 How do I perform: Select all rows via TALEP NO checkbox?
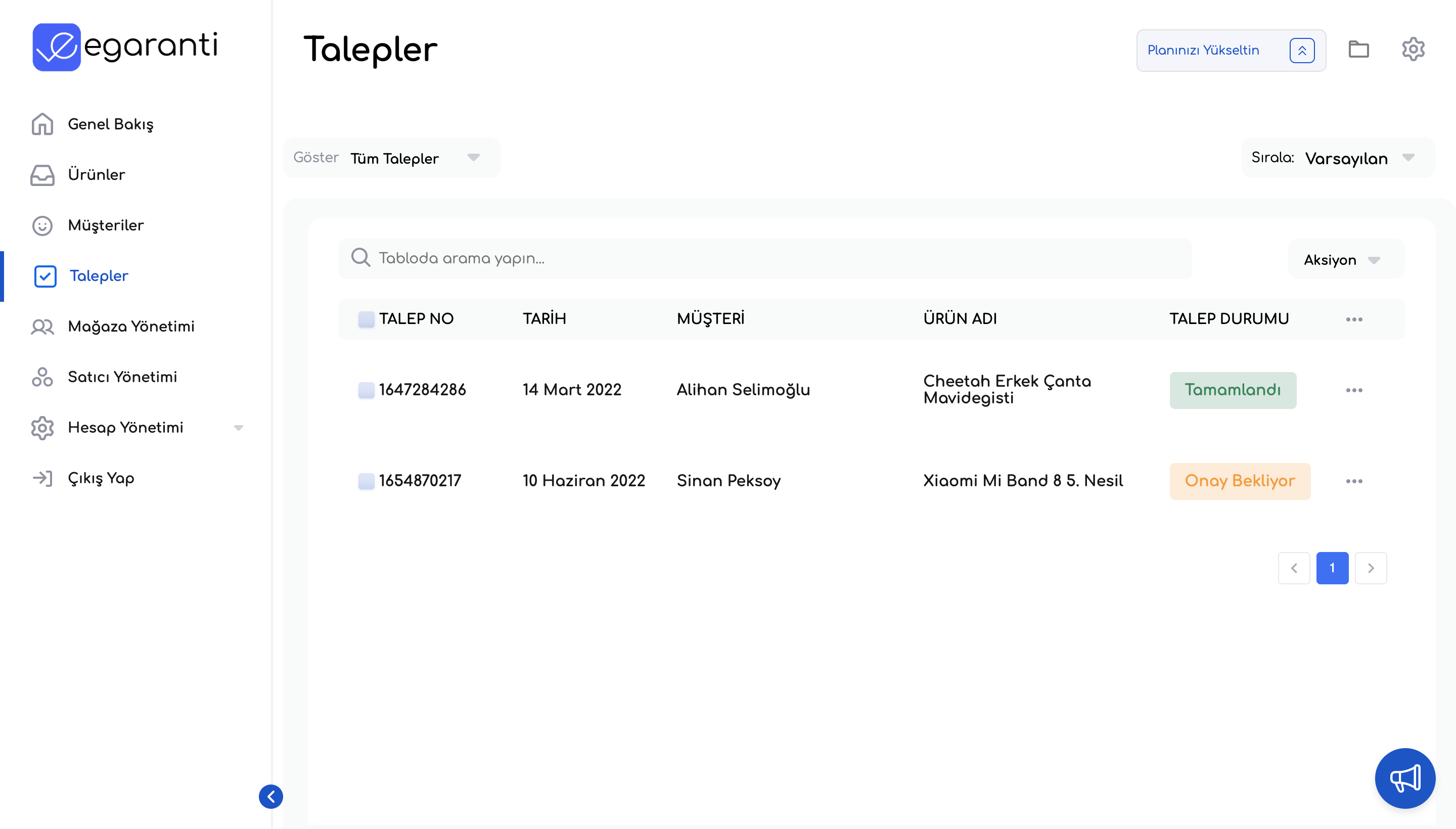tap(366, 319)
